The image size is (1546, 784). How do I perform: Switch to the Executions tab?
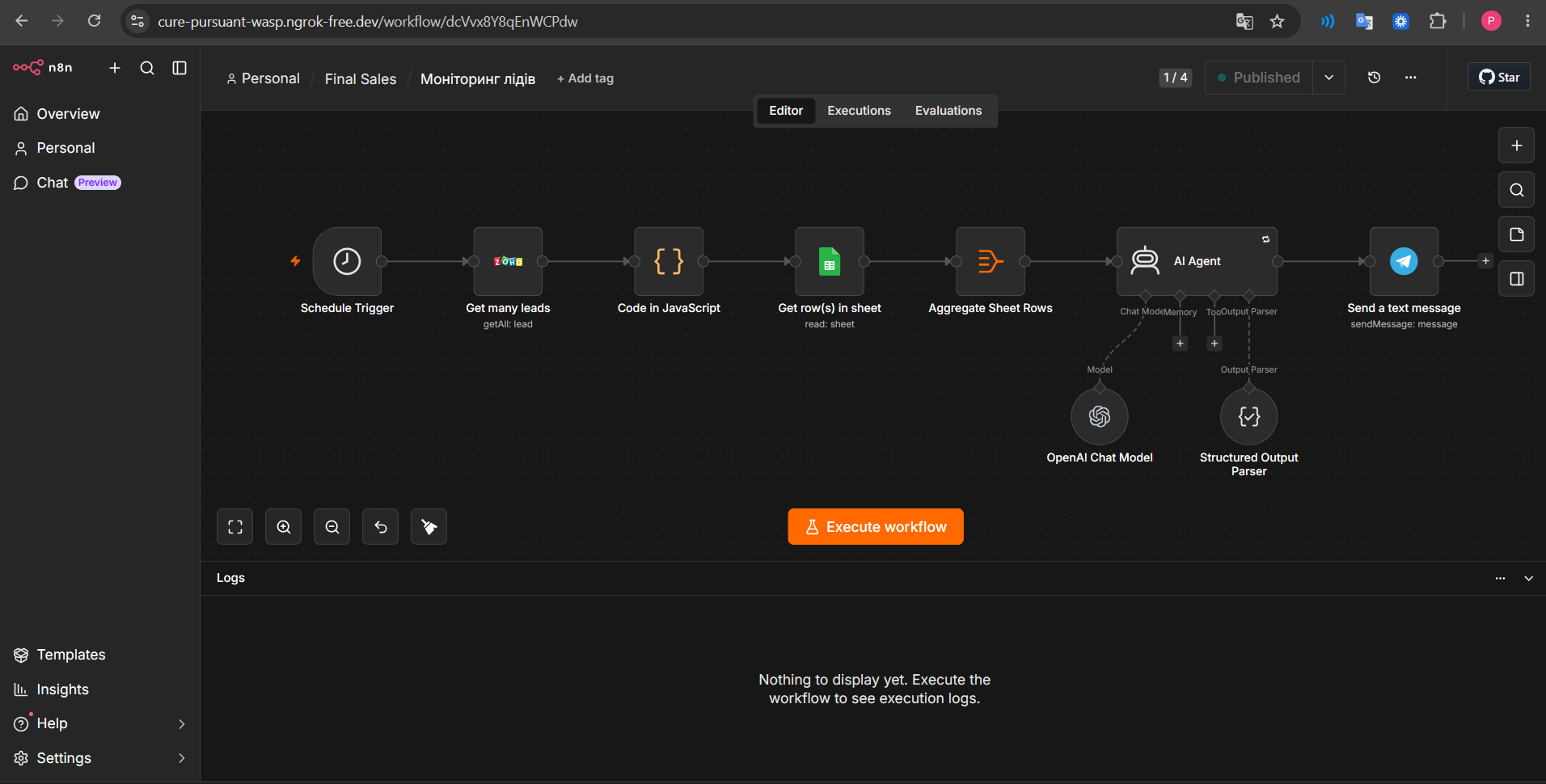pyautogui.click(x=859, y=111)
